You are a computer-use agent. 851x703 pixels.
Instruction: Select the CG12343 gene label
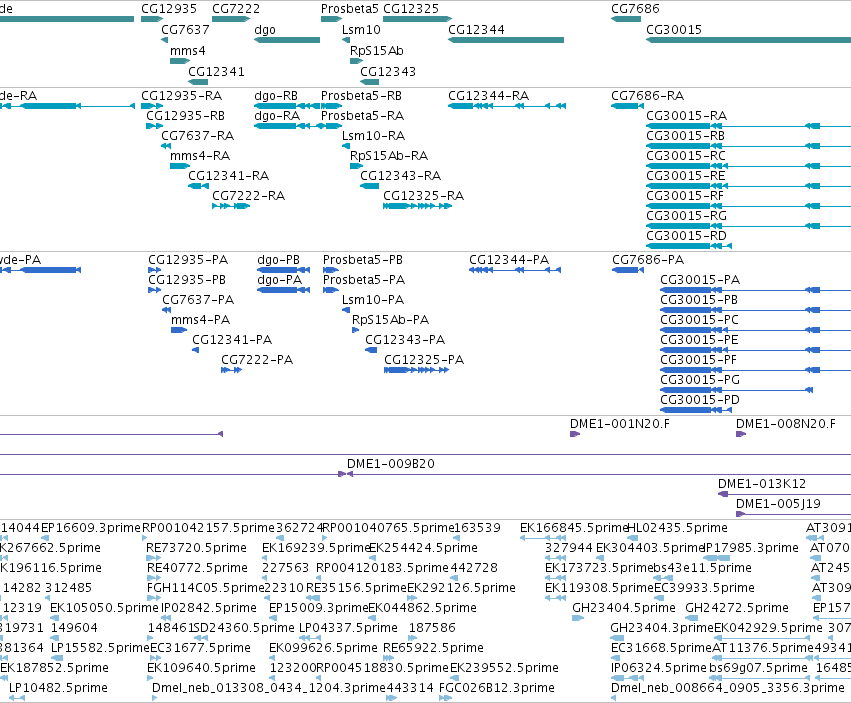pos(388,72)
